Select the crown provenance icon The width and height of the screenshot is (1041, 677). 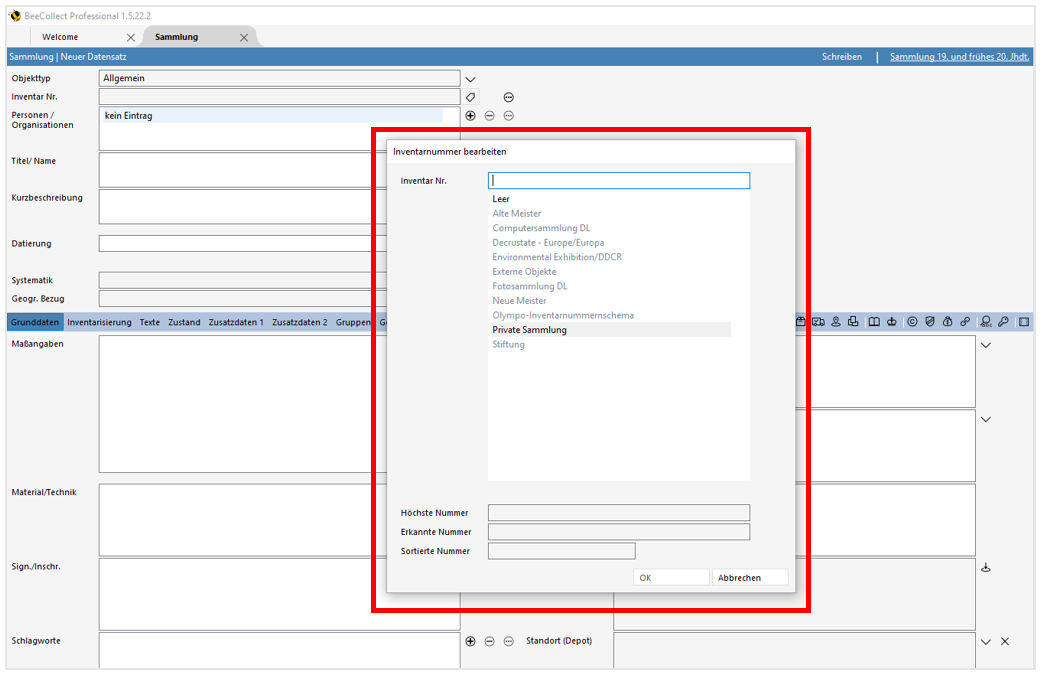coord(891,321)
